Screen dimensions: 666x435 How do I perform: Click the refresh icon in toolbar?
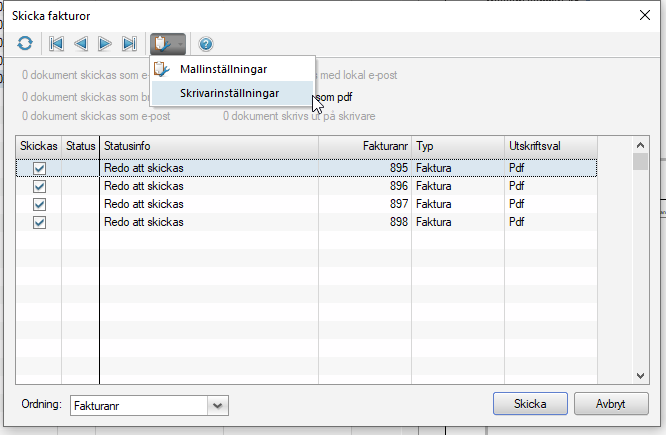25,44
